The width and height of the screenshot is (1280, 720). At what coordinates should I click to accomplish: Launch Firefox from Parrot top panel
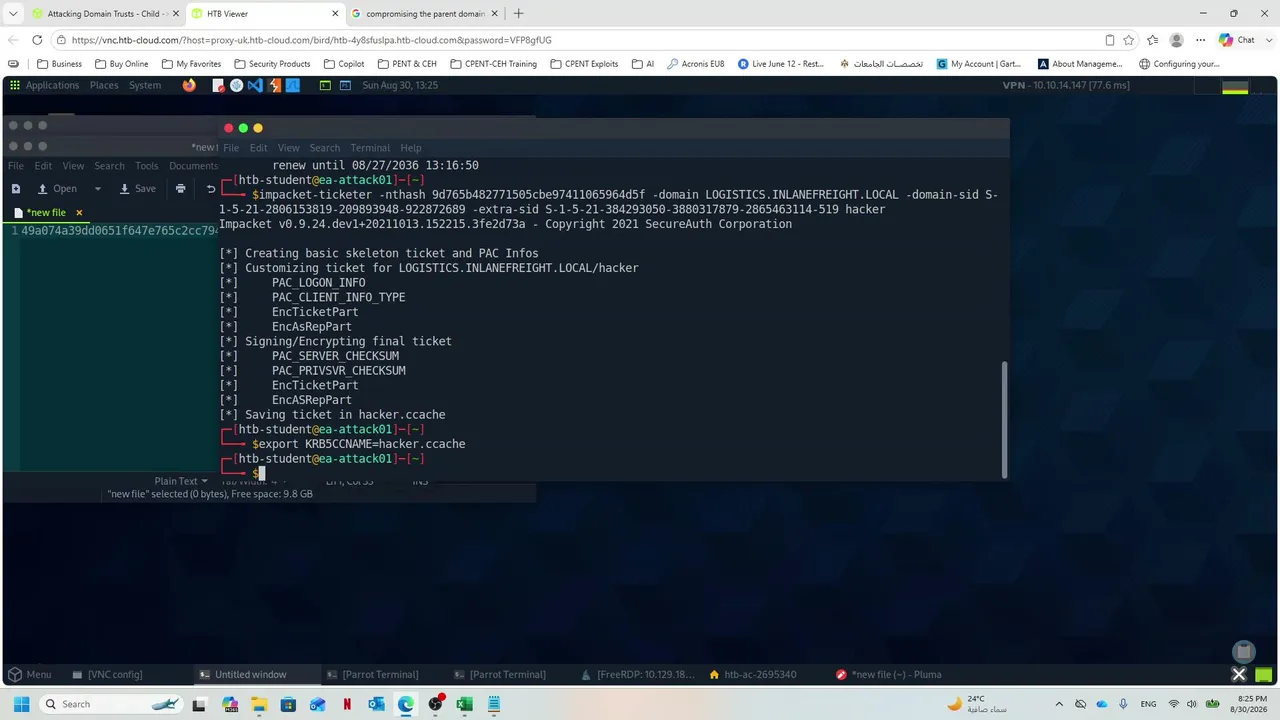[190, 85]
